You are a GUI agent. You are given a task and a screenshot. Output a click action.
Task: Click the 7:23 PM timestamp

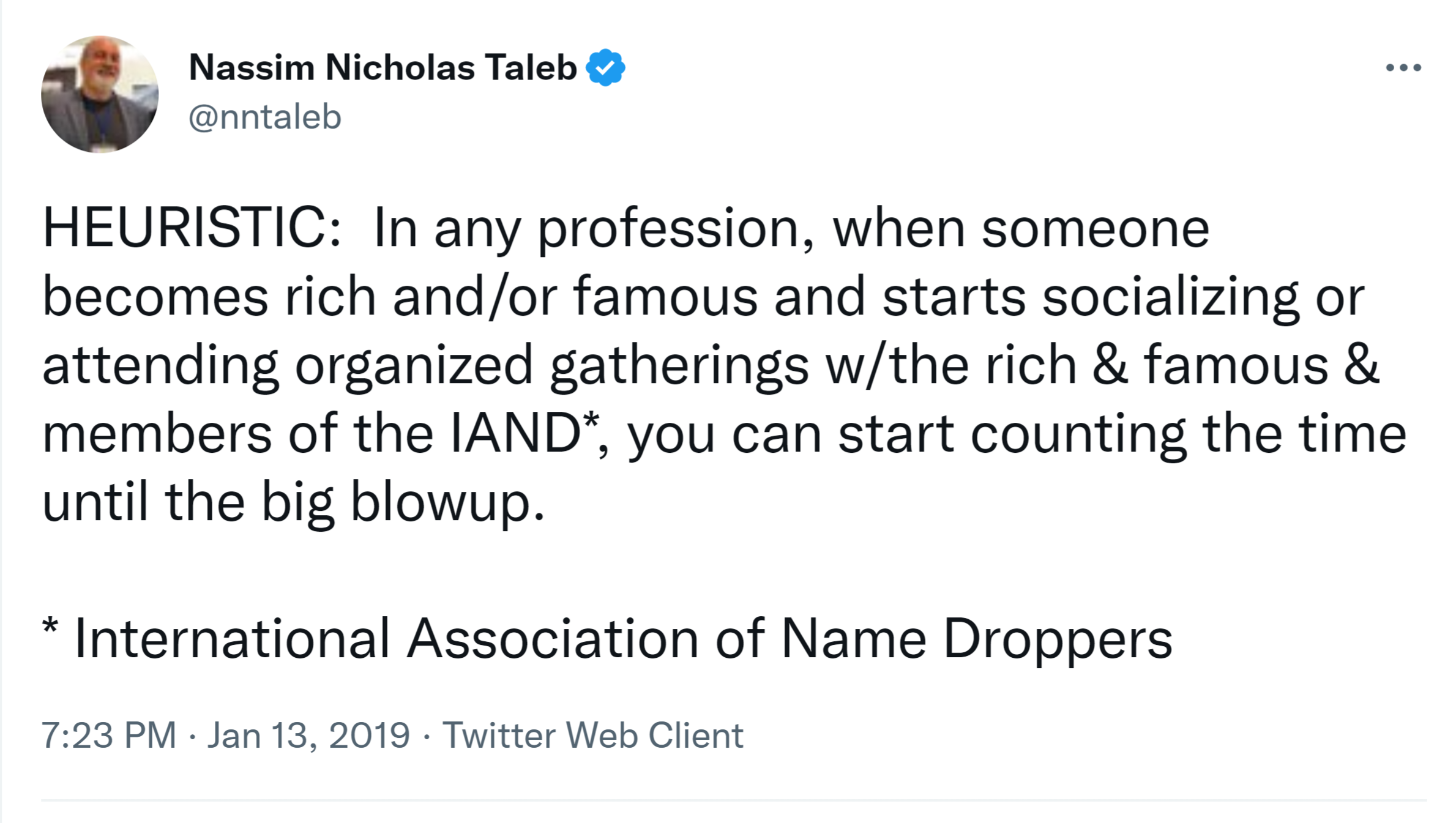point(108,735)
